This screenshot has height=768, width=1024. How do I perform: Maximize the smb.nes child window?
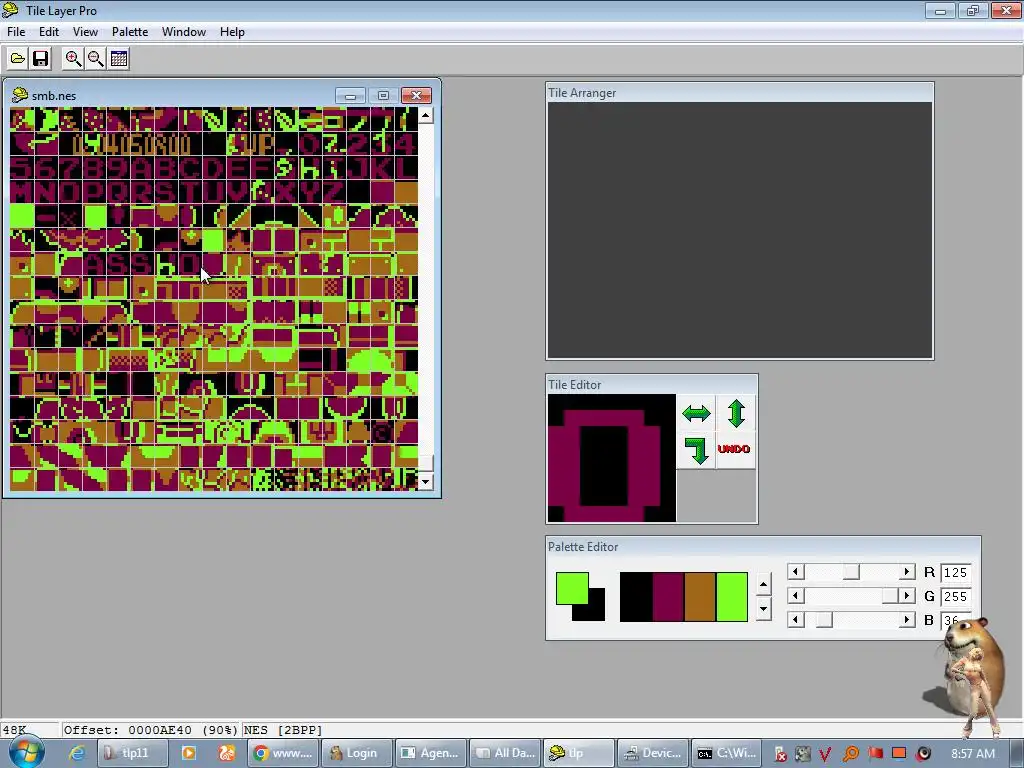[x=383, y=96]
